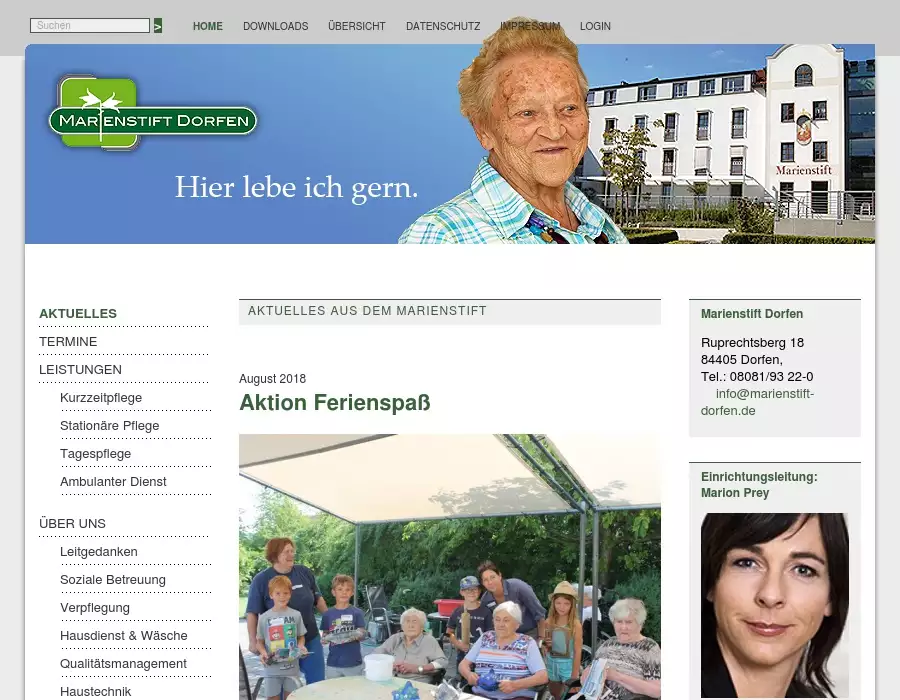Open the ÜBERSICHT navigation link
Viewport: 900px width, 700px height.
tap(357, 26)
